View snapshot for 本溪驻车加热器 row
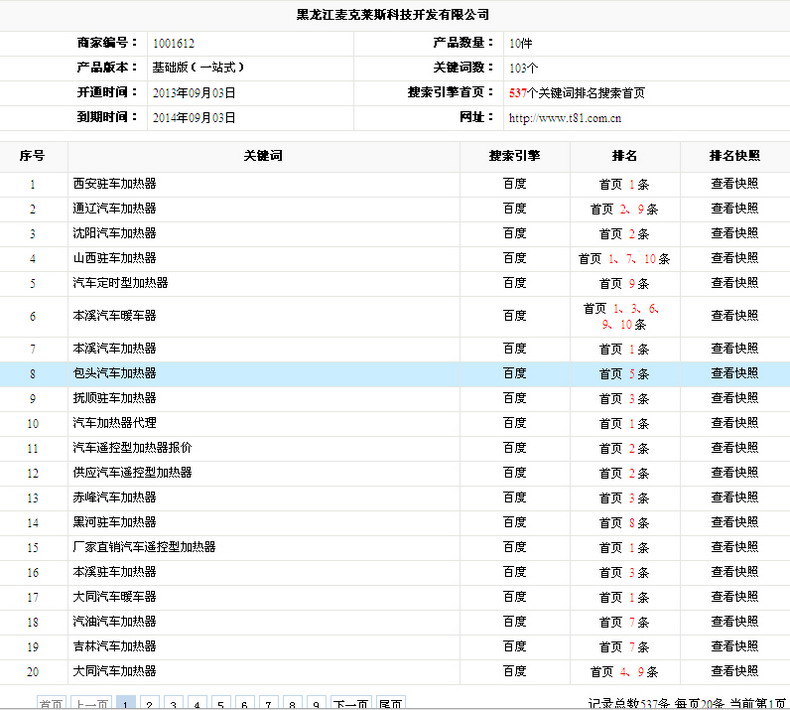790x710 pixels. tap(734, 572)
